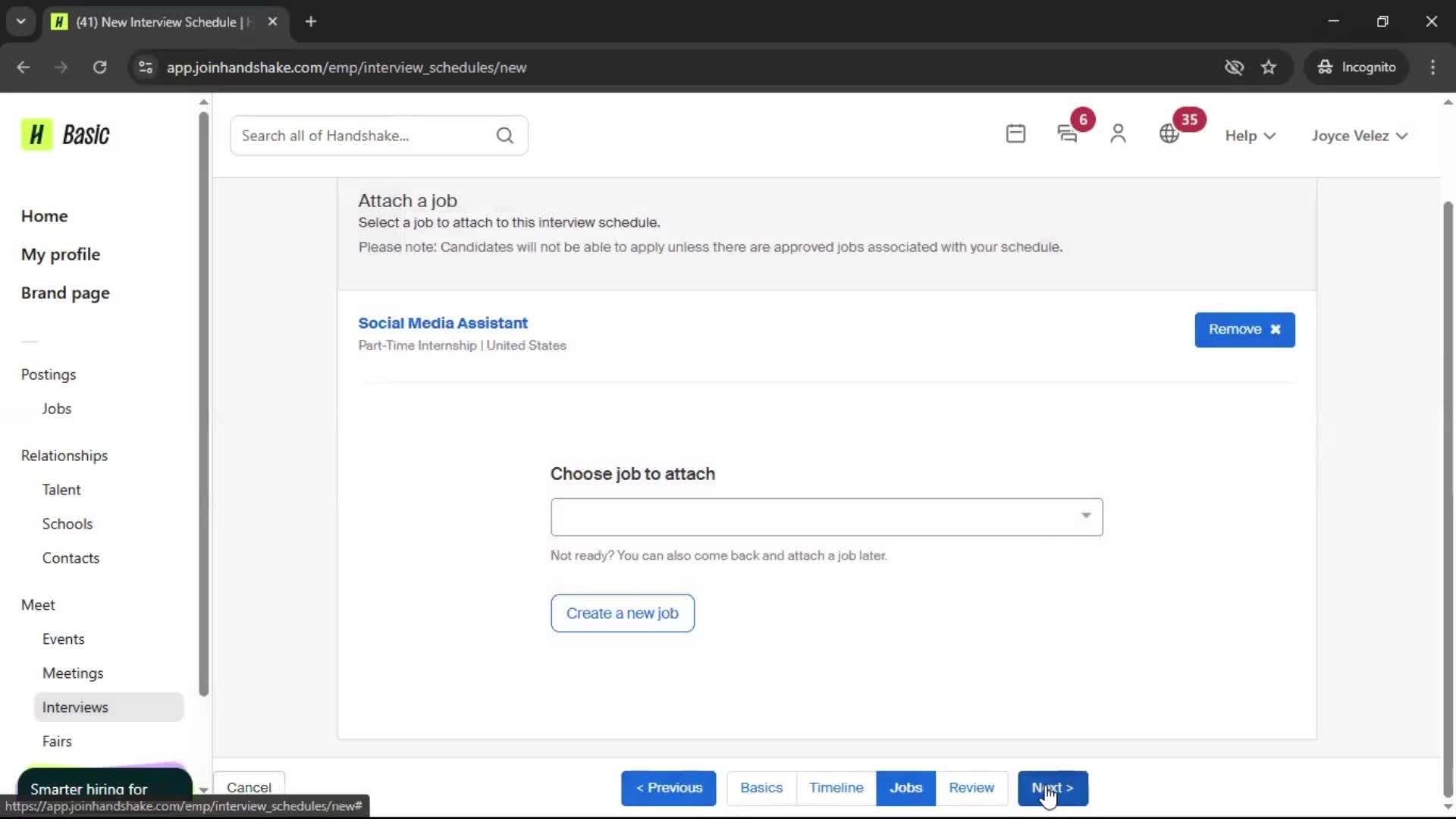1456x819 pixels.
Task: Click the browser address bar URL
Action: (347, 67)
